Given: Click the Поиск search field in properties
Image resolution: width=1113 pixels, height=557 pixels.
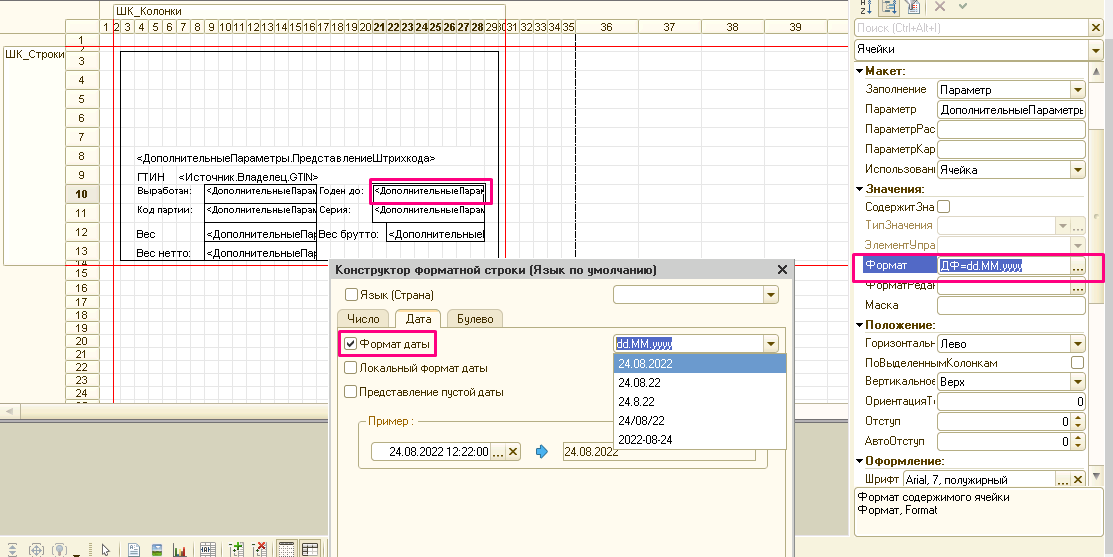Looking at the screenshot, I should [x=972, y=28].
